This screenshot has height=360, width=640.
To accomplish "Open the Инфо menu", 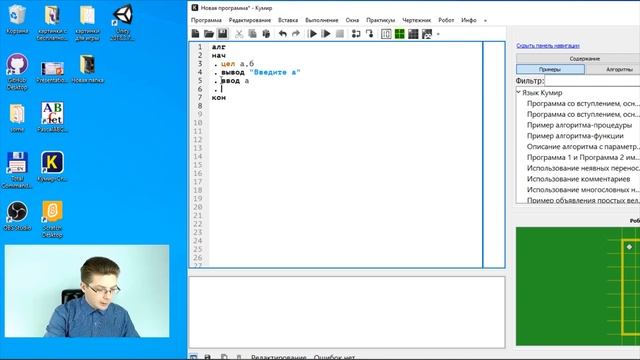I will (x=469, y=20).
